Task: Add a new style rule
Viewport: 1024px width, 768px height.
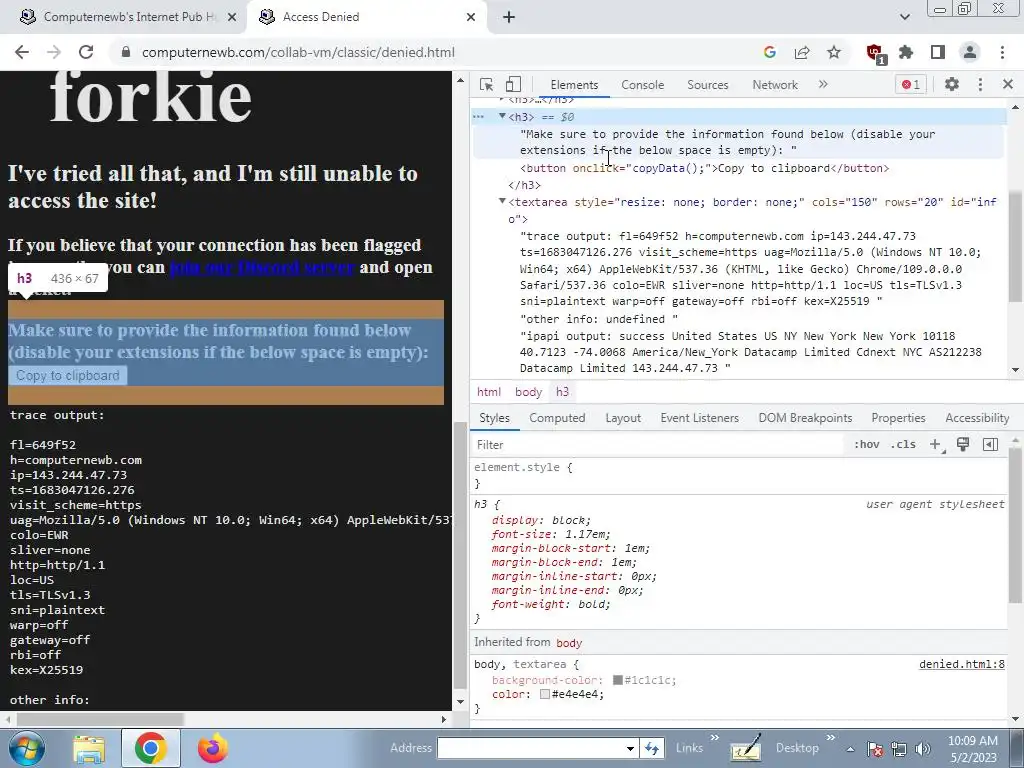Action: [936, 445]
